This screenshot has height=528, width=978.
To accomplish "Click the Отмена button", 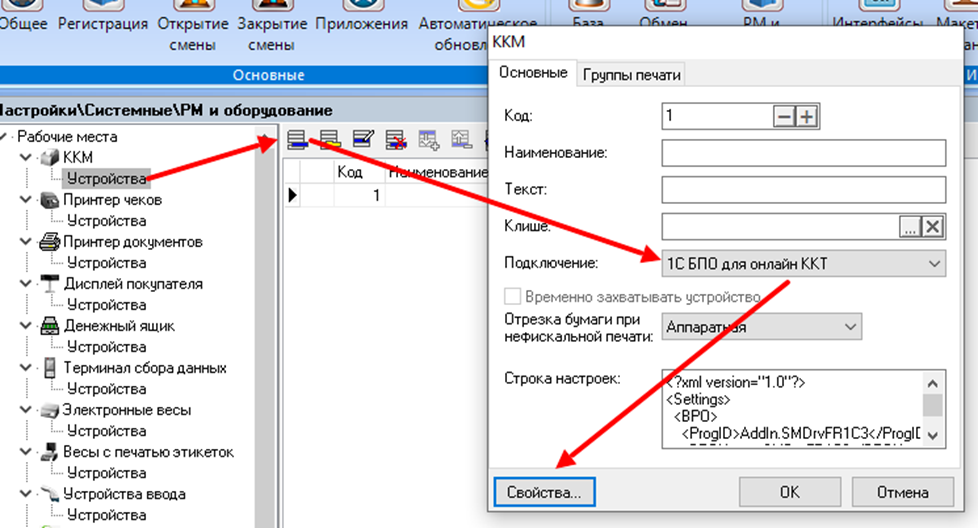I will (x=903, y=492).
